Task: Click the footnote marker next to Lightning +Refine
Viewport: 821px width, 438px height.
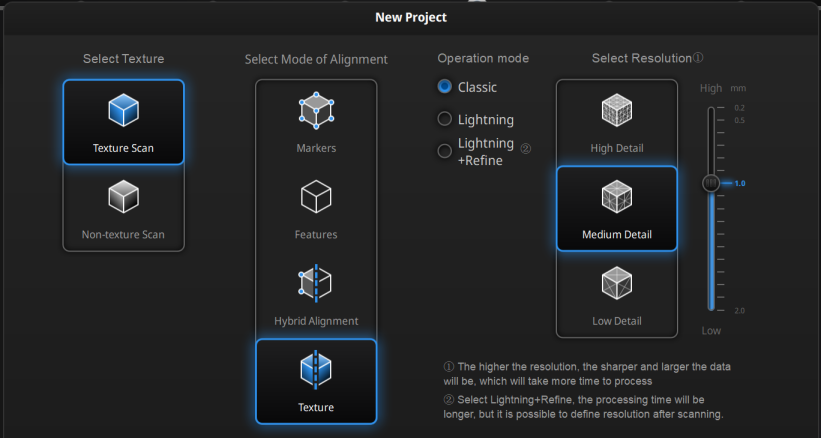Action: [x=526, y=149]
